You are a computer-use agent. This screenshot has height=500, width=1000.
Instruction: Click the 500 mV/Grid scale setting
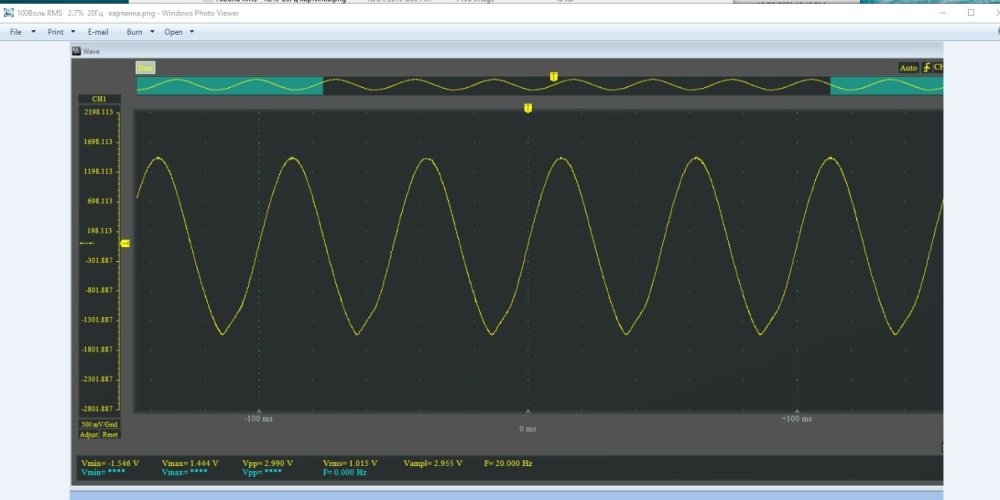pyautogui.click(x=99, y=424)
